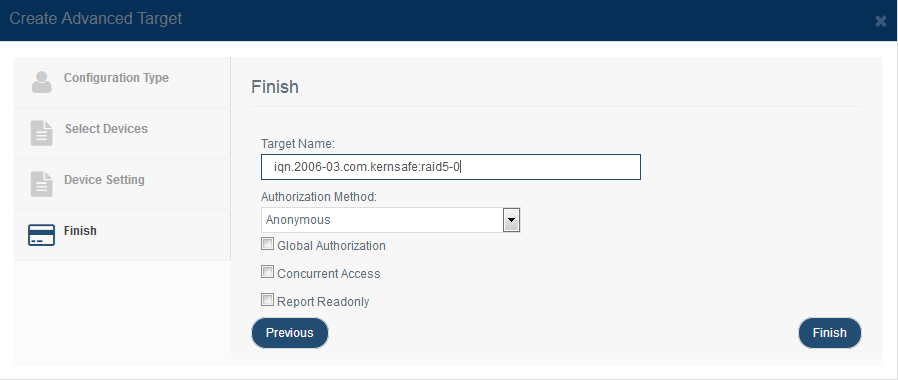Open the Authorization Method dropdown arrow
The image size is (898, 380).
coord(511,220)
